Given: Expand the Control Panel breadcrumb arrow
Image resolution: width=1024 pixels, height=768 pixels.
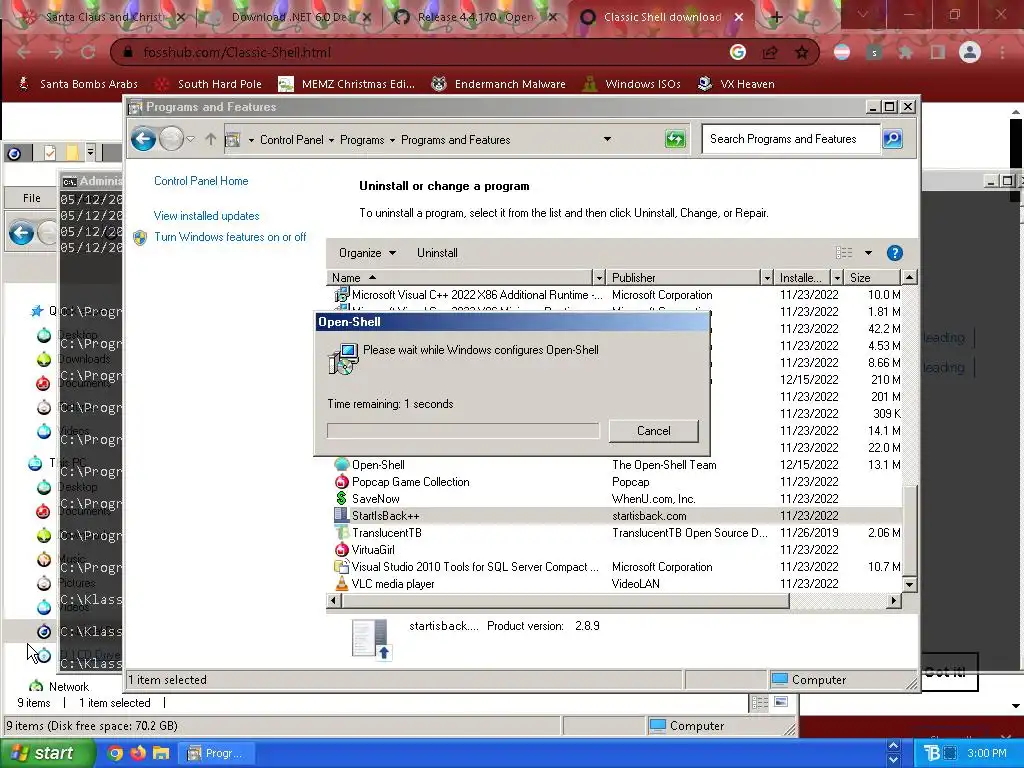Looking at the screenshot, I should 331,140.
